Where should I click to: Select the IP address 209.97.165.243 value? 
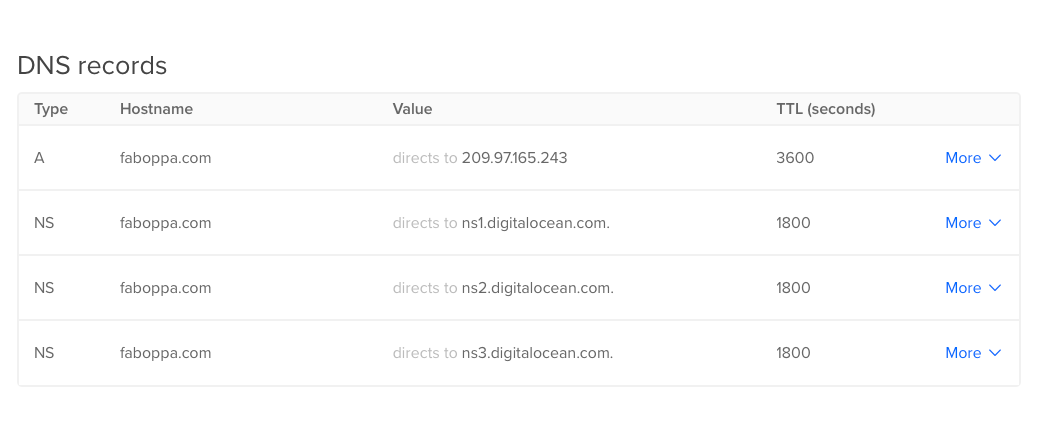pos(514,158)
